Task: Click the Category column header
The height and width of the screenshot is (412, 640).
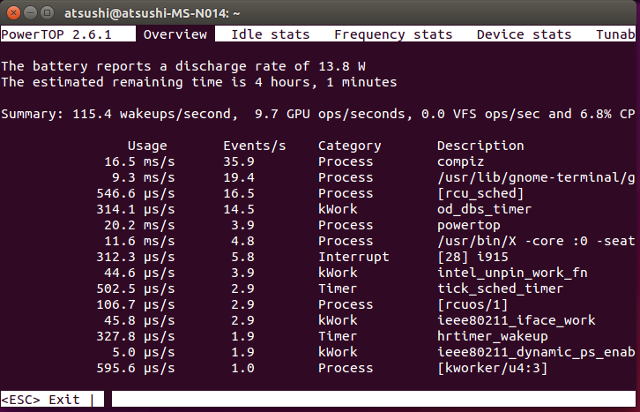Action: [349, 145]
